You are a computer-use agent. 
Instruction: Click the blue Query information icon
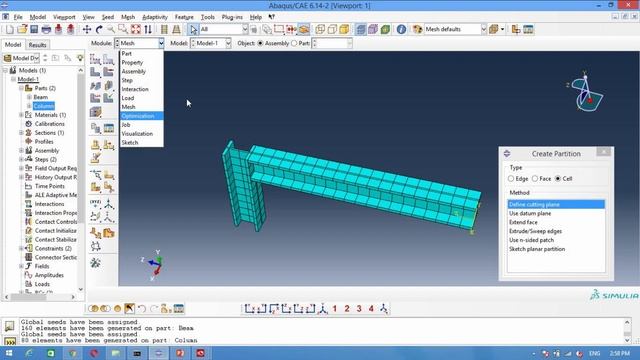click(x=401, y=29)
